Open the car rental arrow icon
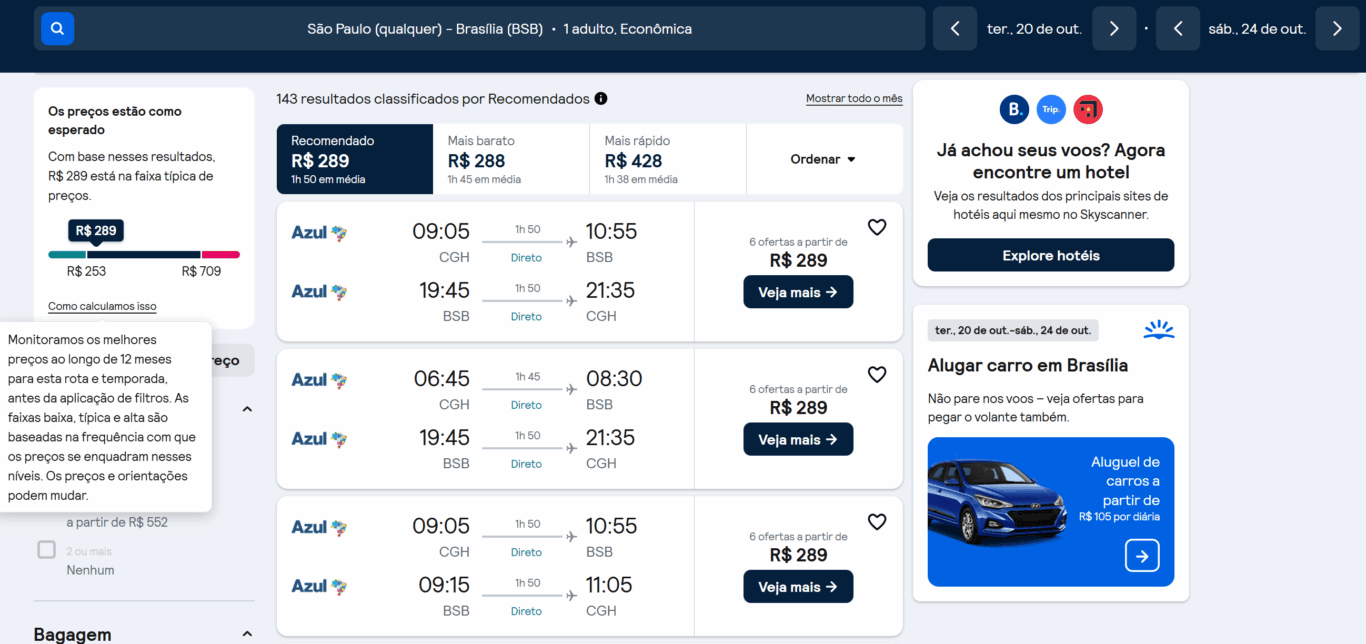 point(1141,555)
